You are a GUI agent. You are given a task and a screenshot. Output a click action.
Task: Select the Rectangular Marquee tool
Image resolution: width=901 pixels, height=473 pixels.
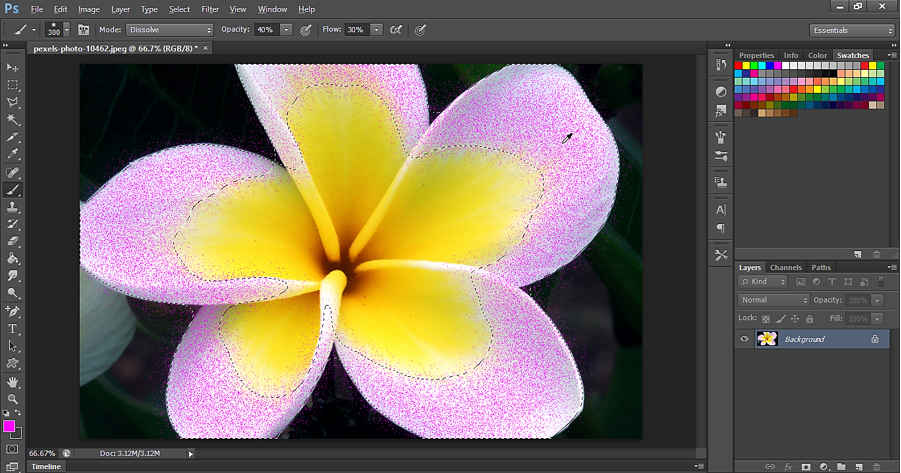(13, 85)
